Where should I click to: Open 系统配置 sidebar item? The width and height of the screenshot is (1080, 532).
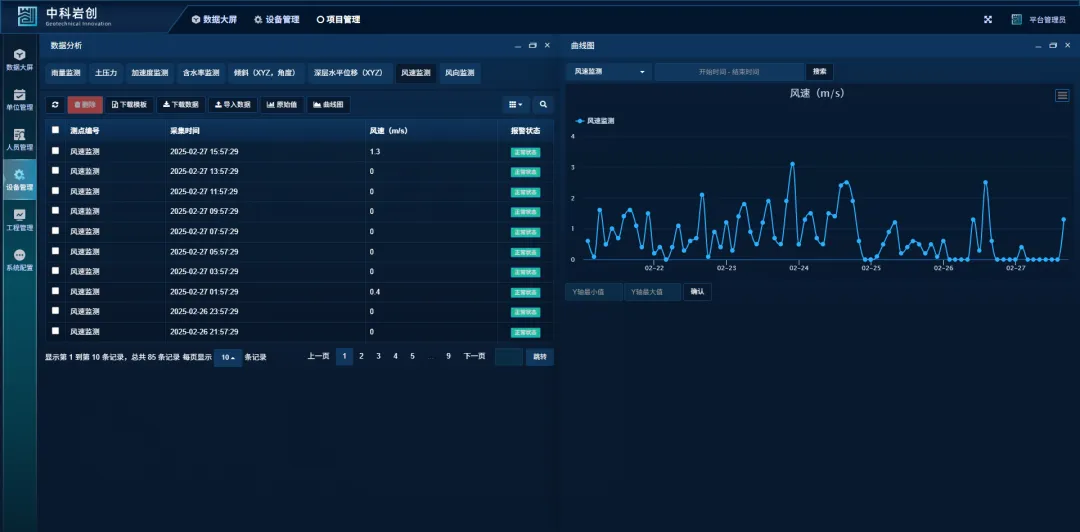point(19,260)
